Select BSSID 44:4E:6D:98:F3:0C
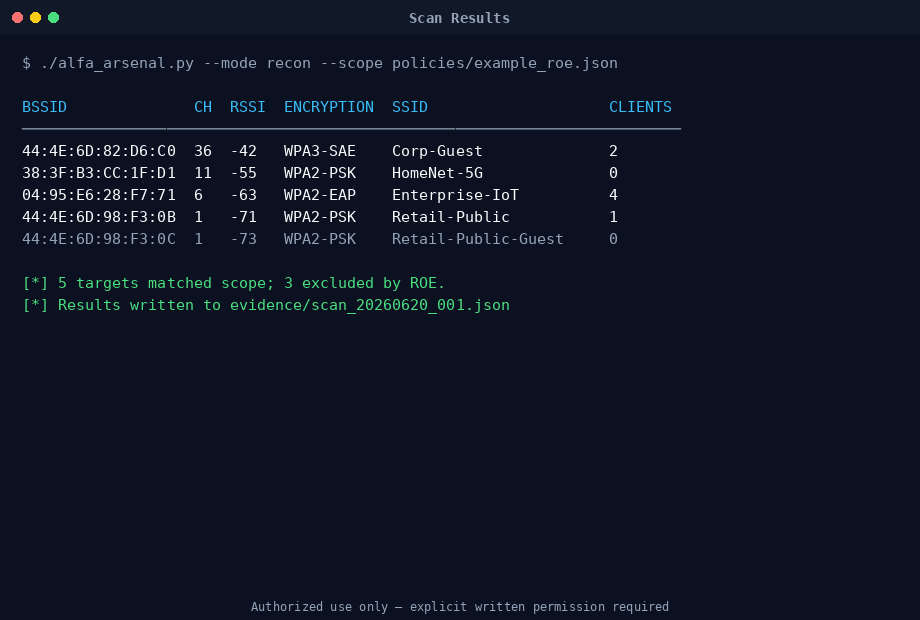 tap(99, 239)
